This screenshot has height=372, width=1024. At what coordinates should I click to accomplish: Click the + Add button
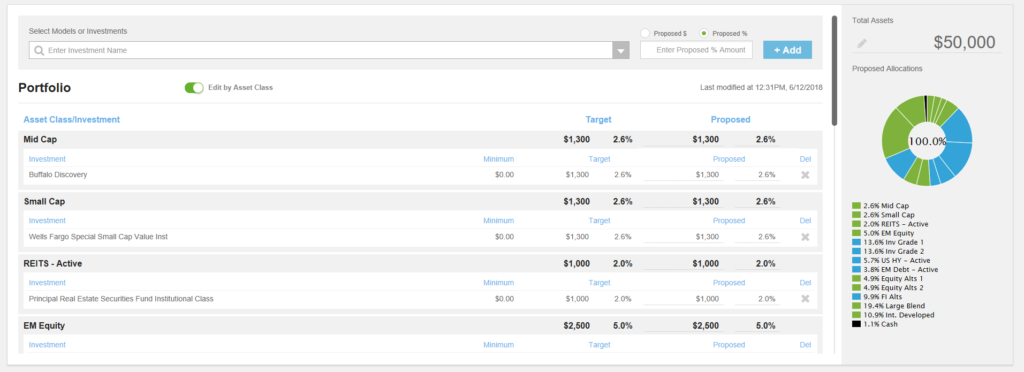pos(788,50)
